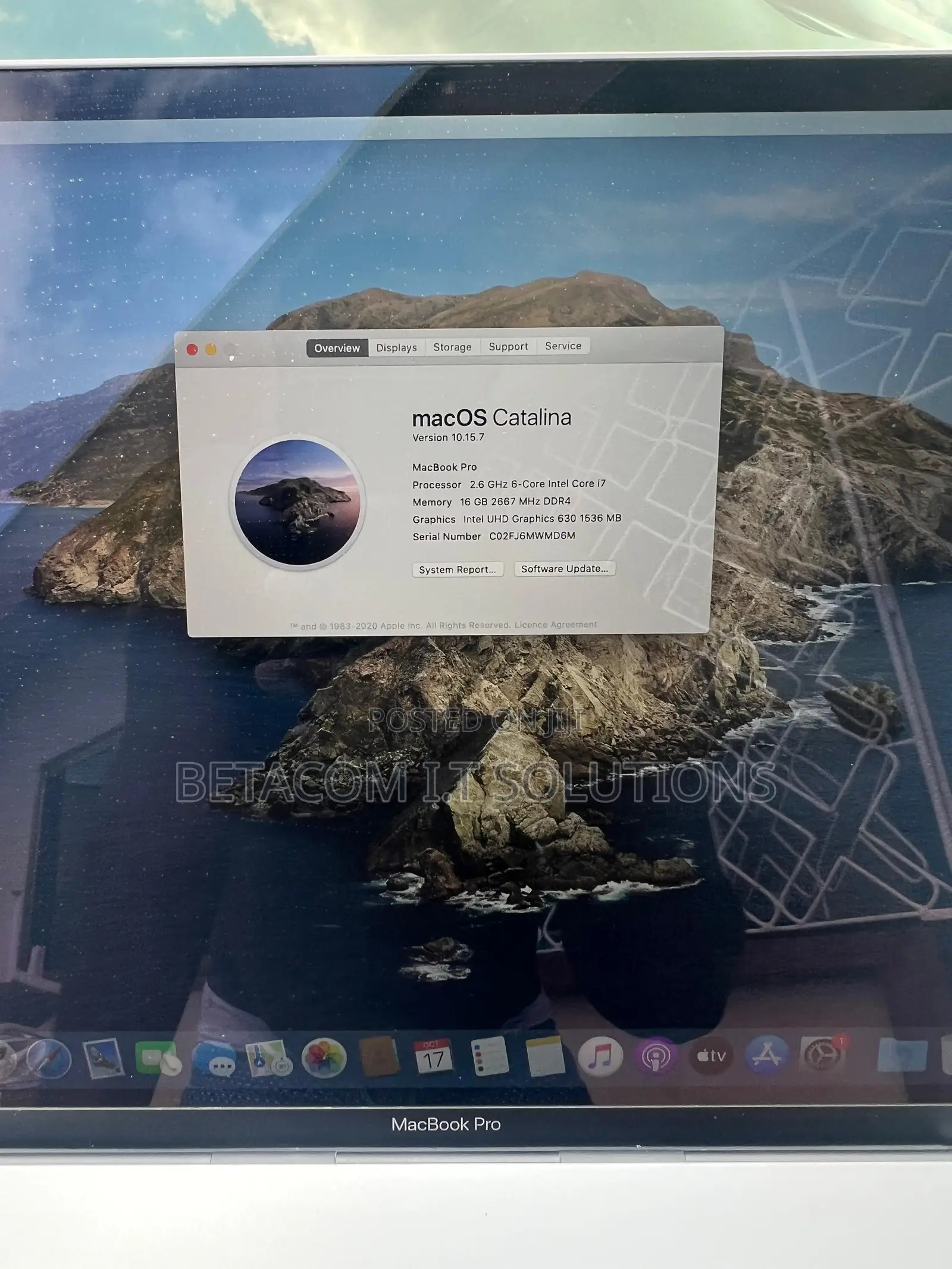Open the blue folder in dock

pos(902,1055)
